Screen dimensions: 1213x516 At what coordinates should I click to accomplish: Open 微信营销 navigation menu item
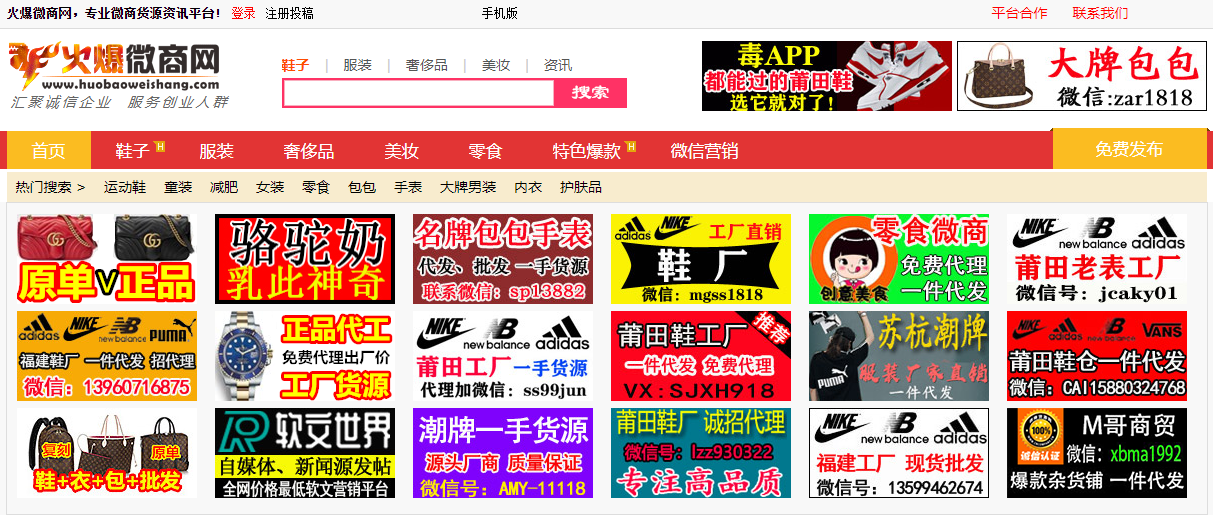[x=704, y=151]
